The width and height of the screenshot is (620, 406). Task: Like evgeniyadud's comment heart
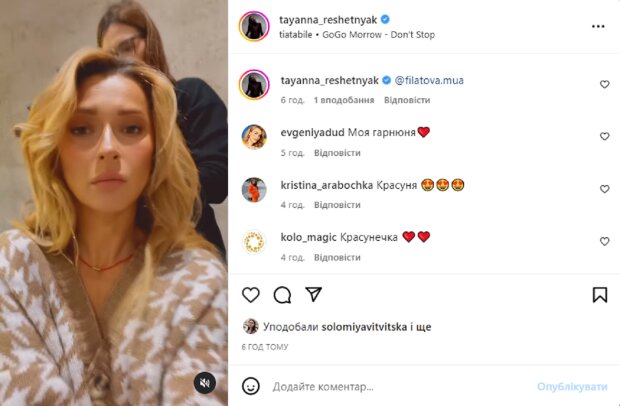click(604, 136)
